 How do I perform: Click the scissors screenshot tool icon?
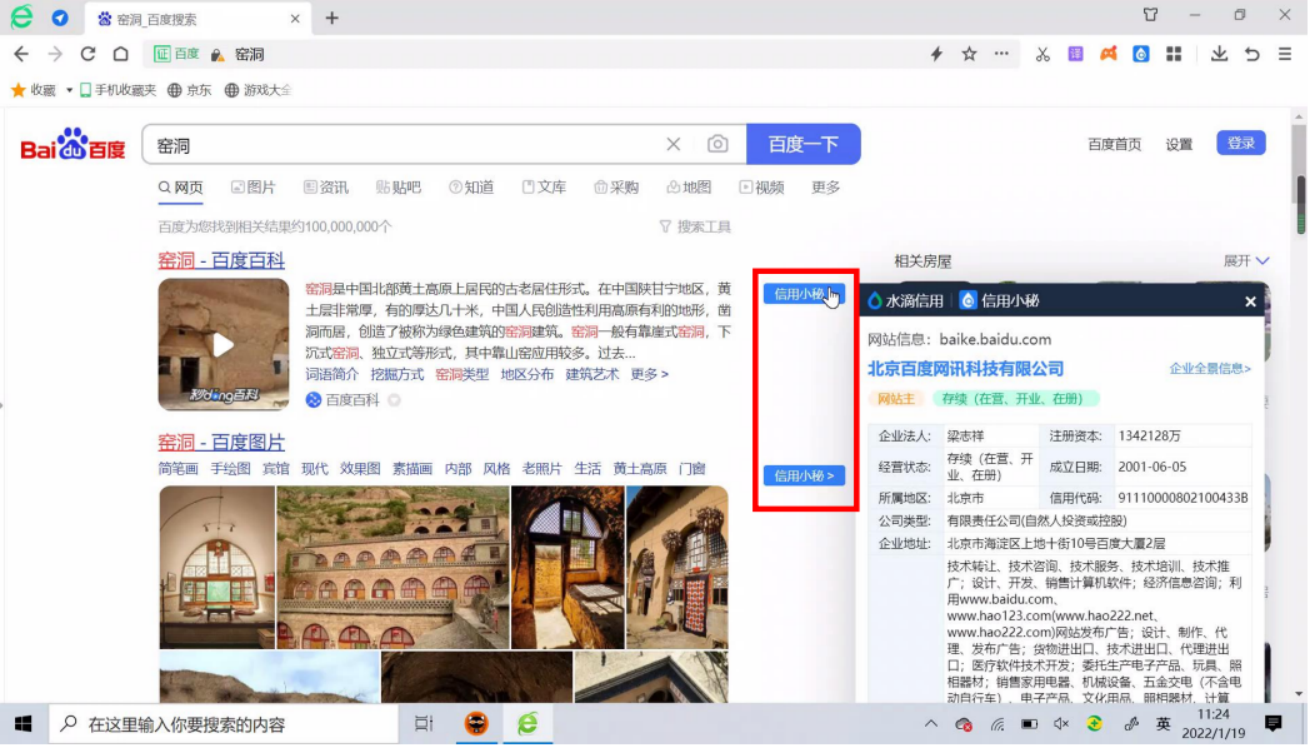[1043, 54]
